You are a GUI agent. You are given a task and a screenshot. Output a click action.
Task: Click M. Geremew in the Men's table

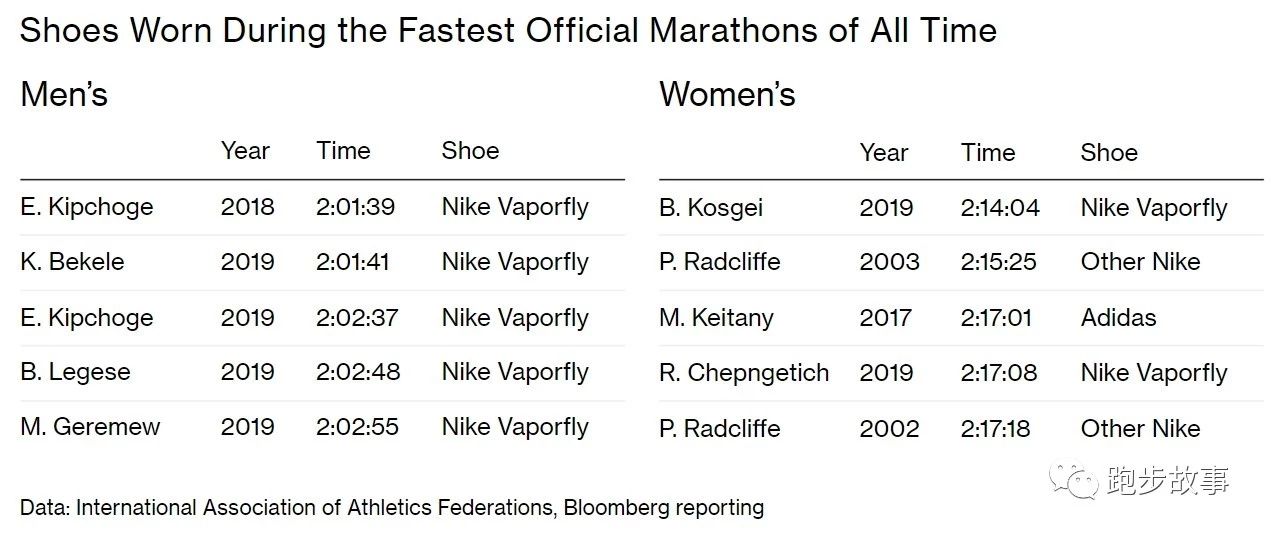click(90, 427)
